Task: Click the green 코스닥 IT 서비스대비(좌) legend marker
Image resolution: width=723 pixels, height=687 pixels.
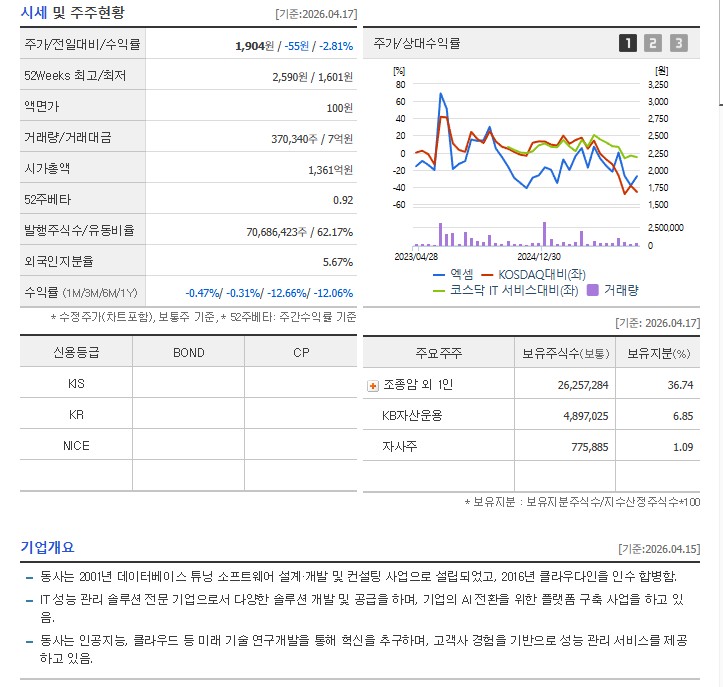Action: (x=439, y=291)
